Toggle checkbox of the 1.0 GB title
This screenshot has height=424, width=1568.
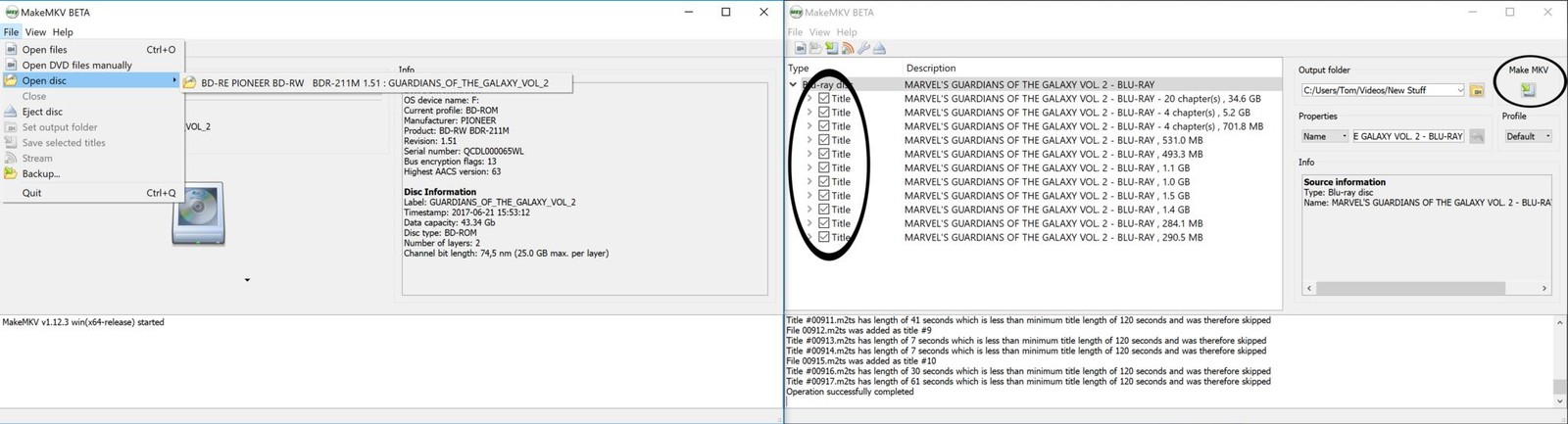coord(824,181)
